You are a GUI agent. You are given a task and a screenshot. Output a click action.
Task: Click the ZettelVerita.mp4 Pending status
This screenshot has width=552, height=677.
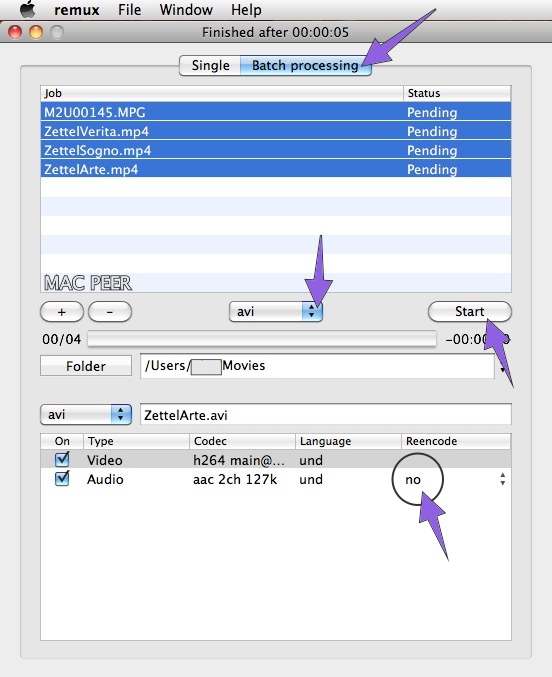coord(432,131)
